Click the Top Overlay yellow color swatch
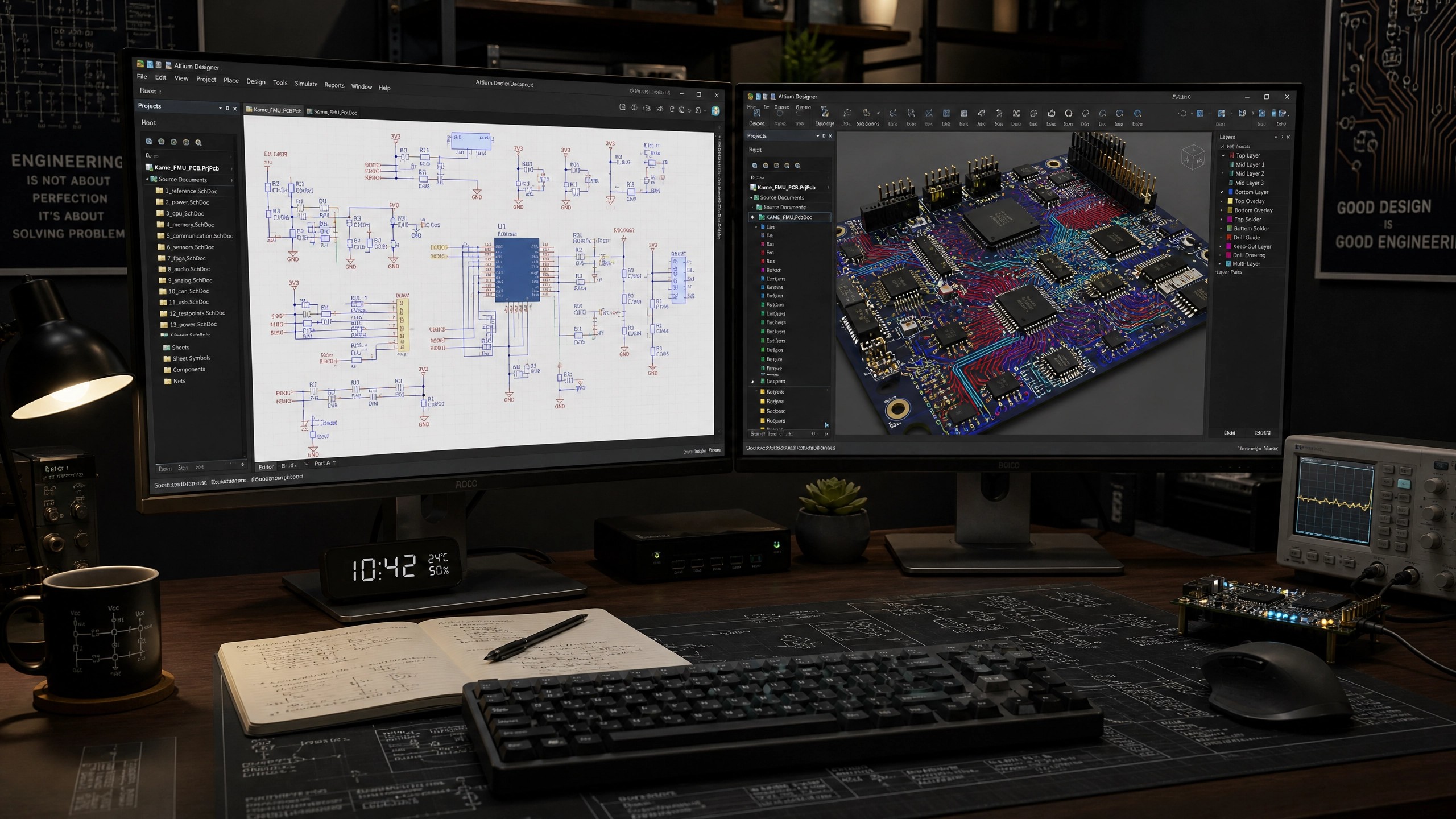 pos(1230,201)
